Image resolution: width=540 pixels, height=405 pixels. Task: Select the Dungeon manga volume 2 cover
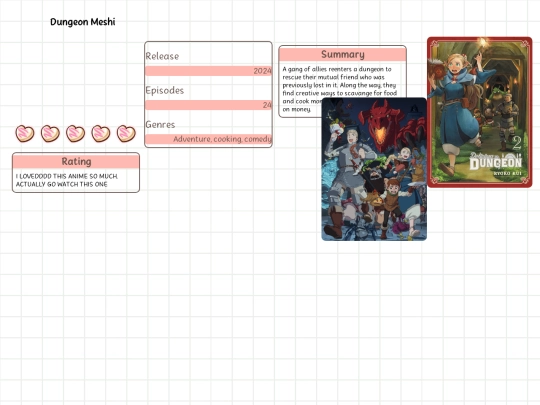(x=480, y=112)
